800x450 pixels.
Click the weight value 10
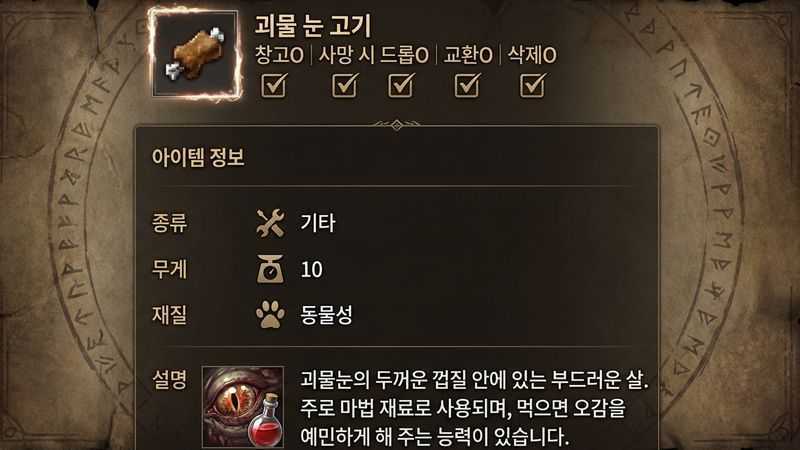[x=311, y=269]
